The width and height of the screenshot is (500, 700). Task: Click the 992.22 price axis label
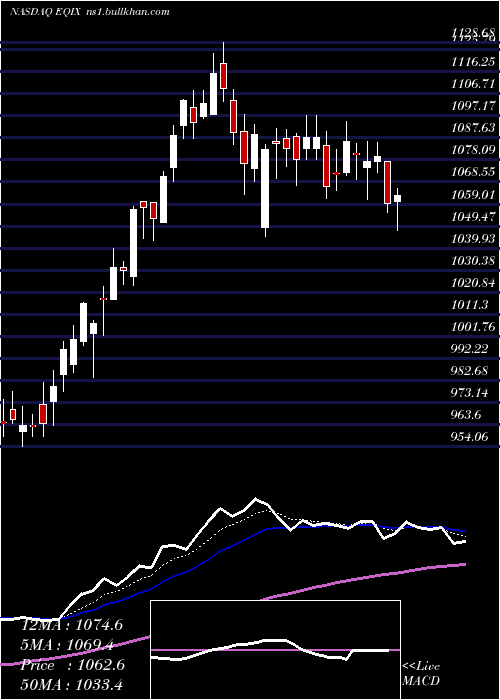471,348
